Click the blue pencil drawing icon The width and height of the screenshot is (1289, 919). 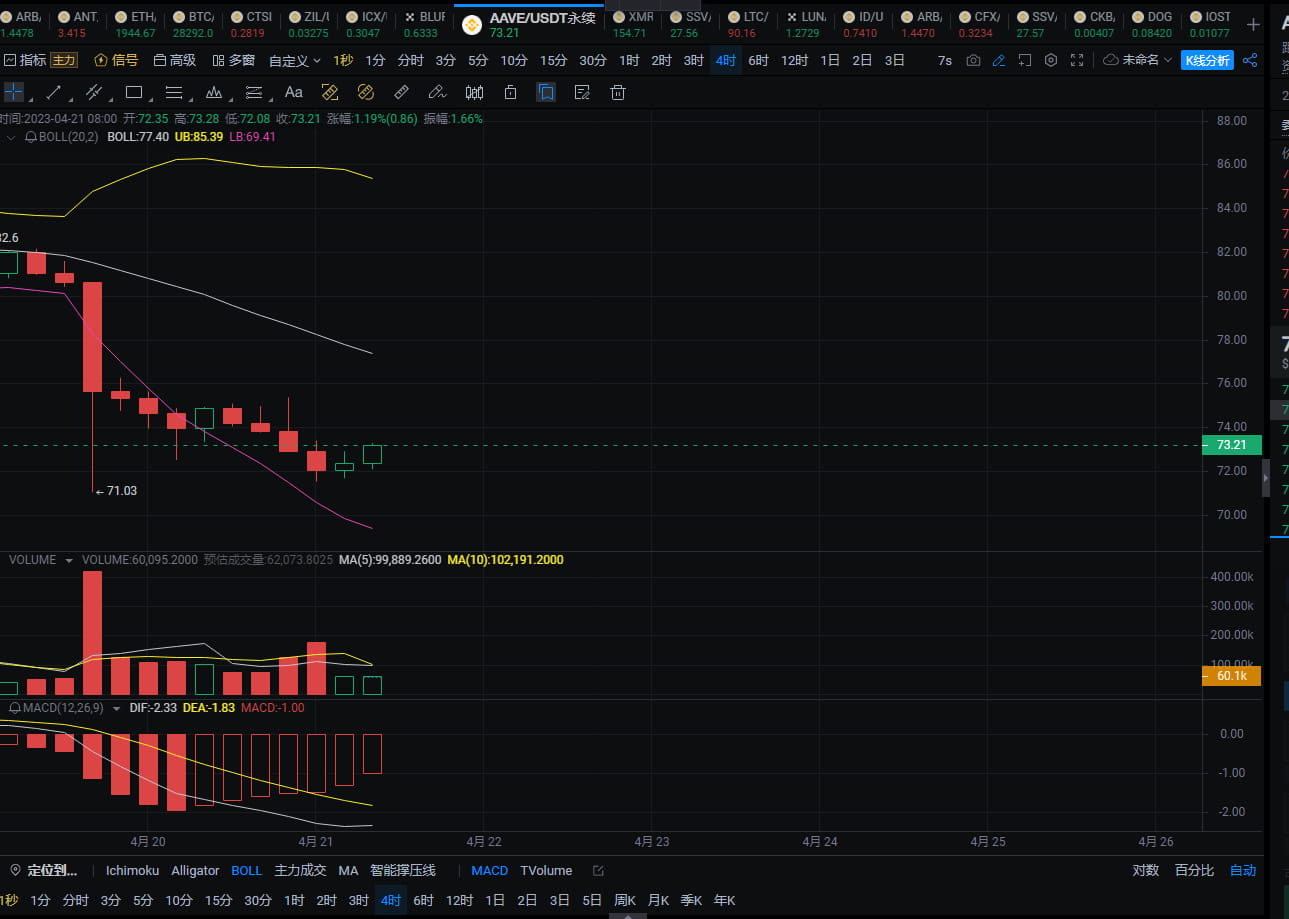point(999,60)
